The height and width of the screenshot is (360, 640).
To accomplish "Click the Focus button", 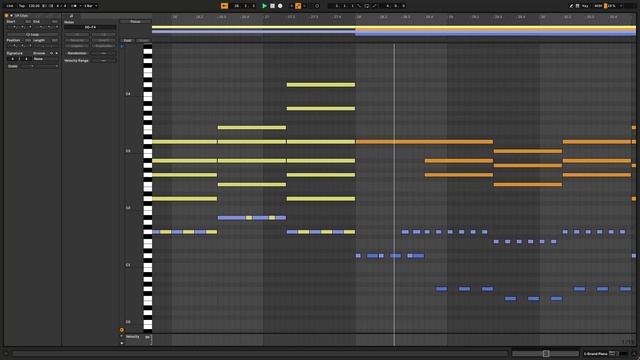I will click(x=135, y=22).
